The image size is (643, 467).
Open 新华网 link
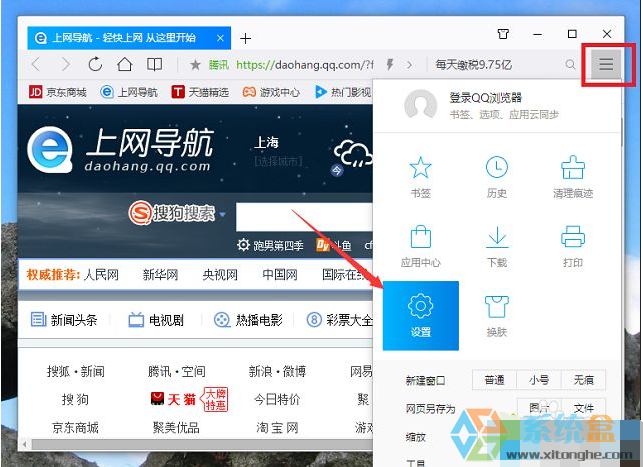160,275
